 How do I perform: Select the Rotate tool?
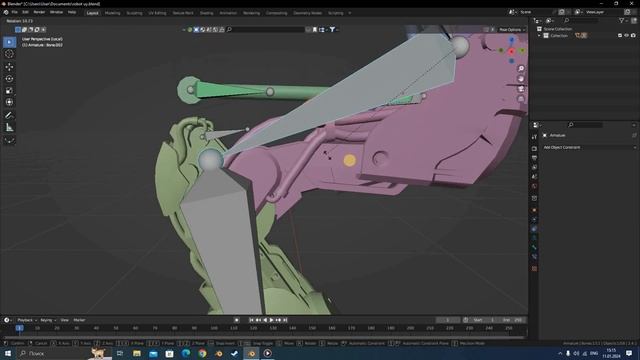pyautogui.click(x=9, y=78)
